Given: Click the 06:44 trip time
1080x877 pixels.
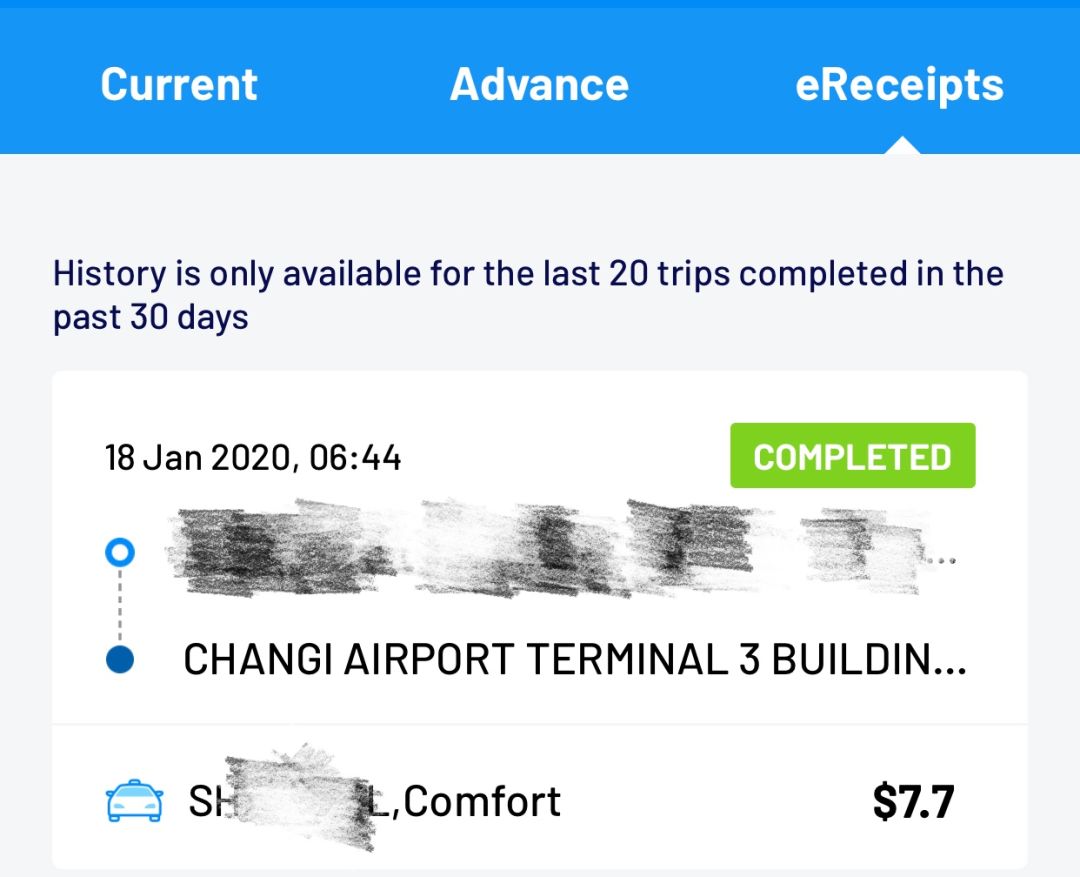Looking at the screenshot, I should pyautogui.click(x=355, y=458).
